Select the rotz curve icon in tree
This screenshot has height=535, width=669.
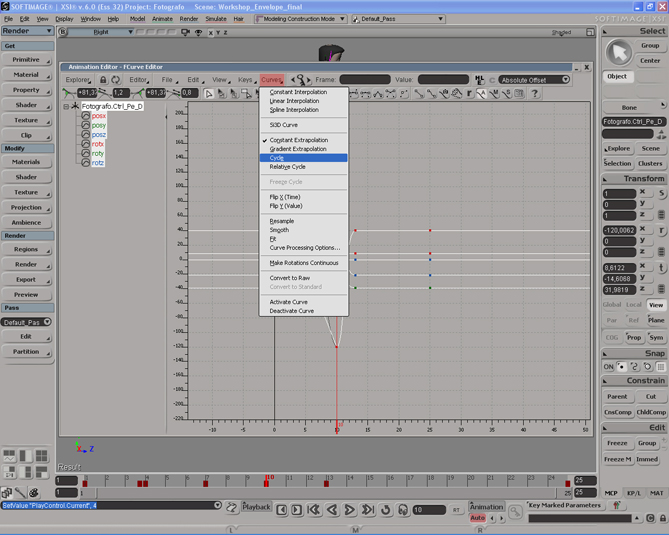coord(86,163)
